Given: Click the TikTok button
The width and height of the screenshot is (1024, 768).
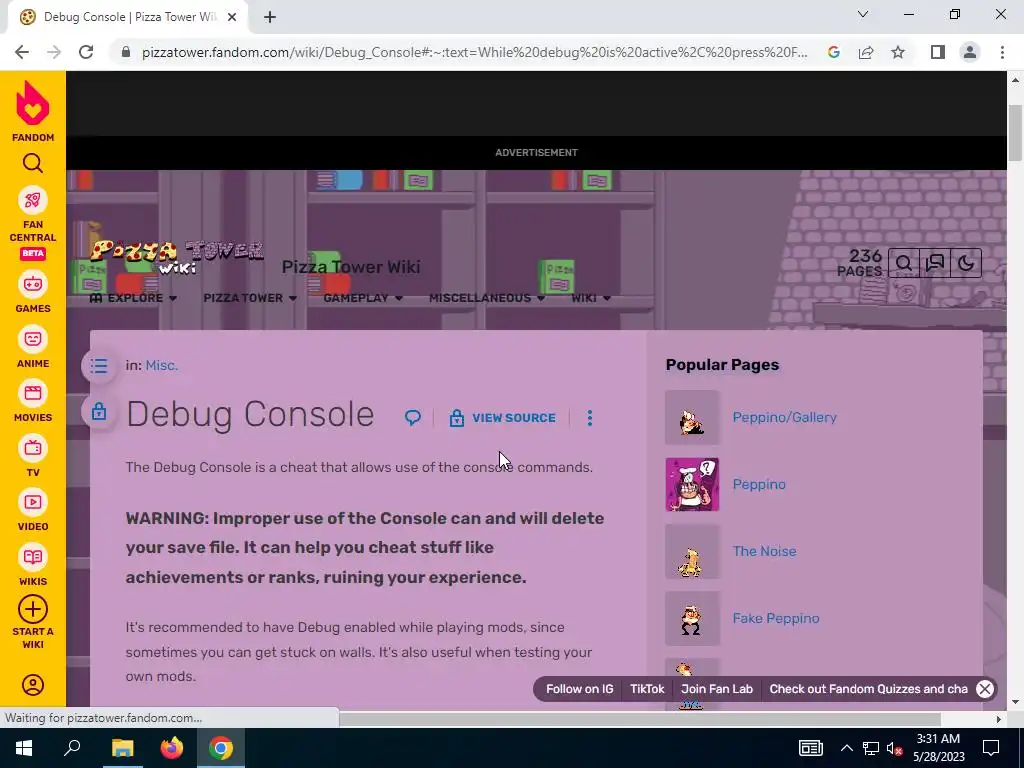Looking at the screenshot, I should (x=647, y=689).
